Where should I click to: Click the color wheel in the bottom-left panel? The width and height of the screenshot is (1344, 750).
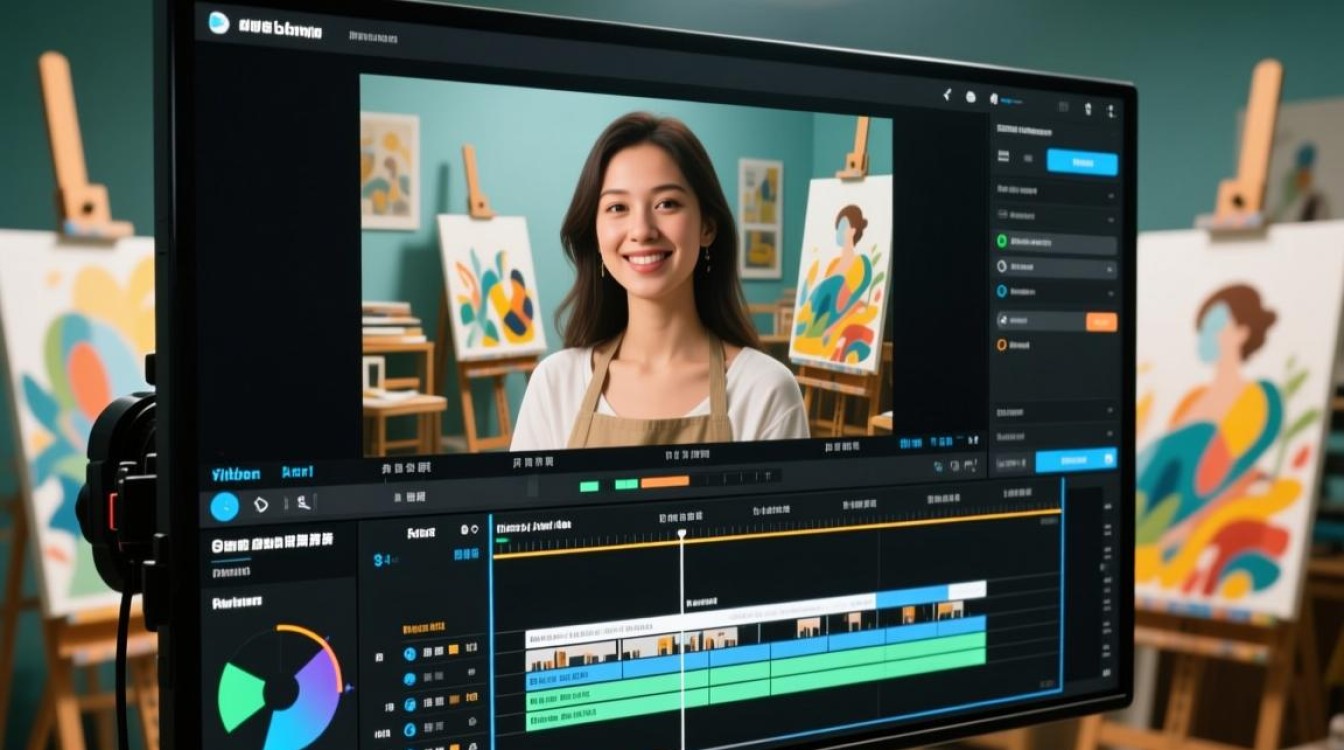pos(279,683)
